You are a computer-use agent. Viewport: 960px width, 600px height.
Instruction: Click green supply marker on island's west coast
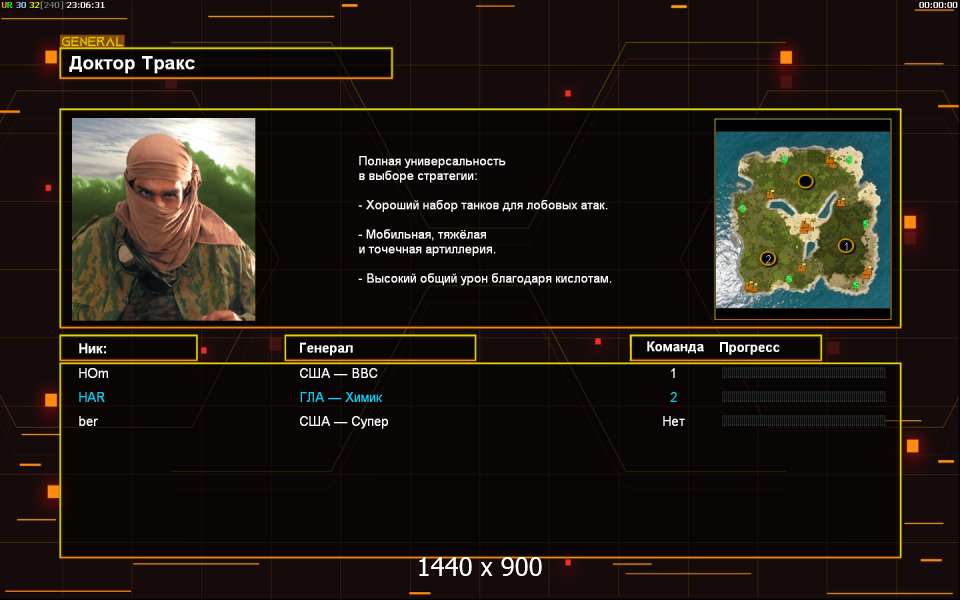[x=742, y=209]
